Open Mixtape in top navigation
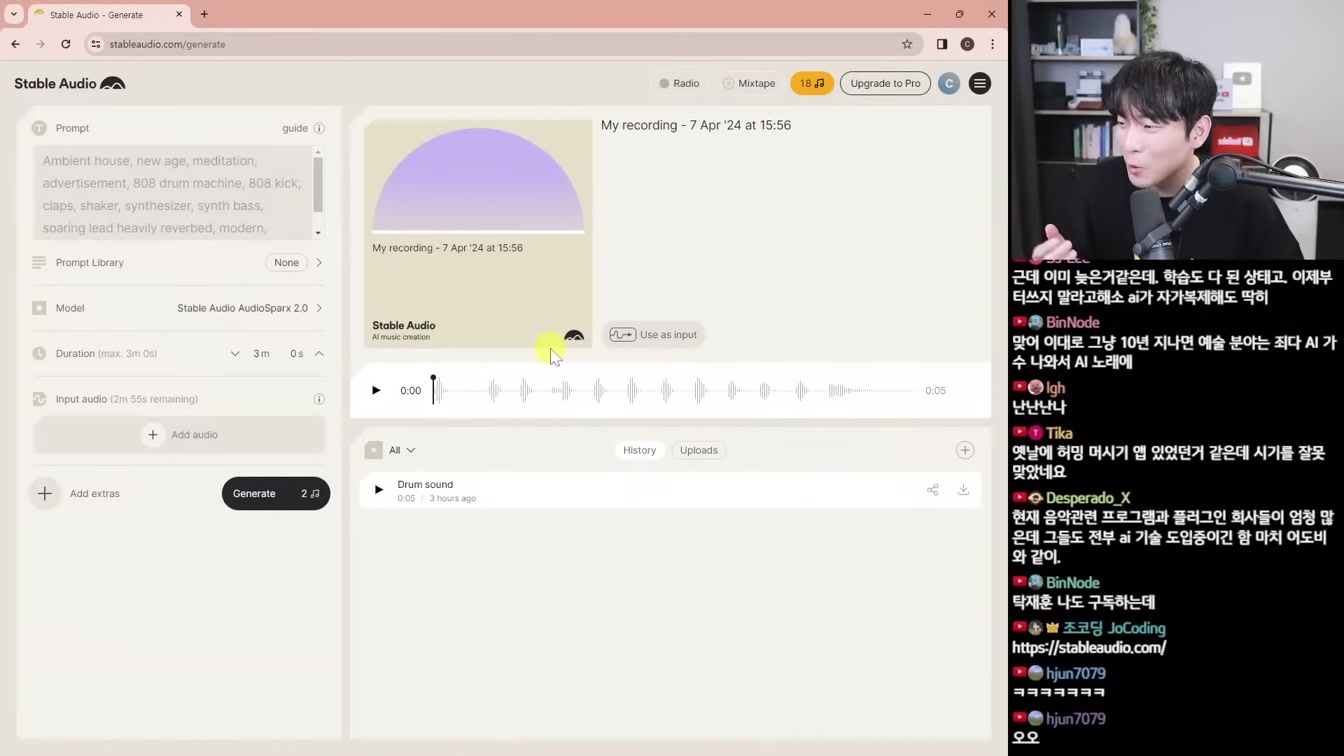 coord(749,84)
